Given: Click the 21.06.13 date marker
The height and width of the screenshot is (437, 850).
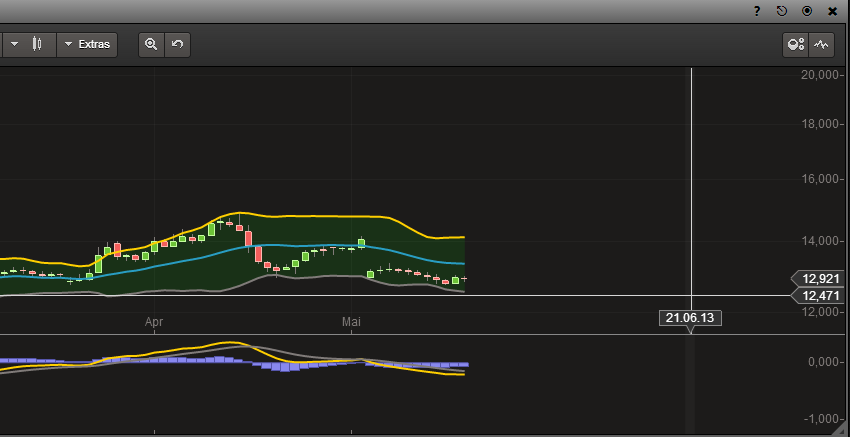Looking at the screenshot, I should point(690,318).
